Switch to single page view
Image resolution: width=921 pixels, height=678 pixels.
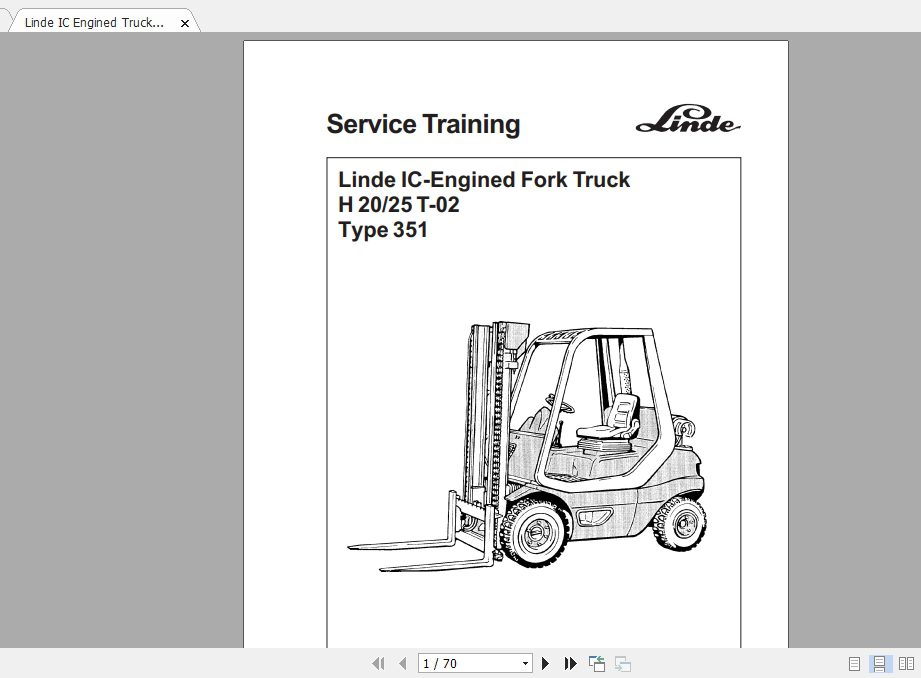854,664
